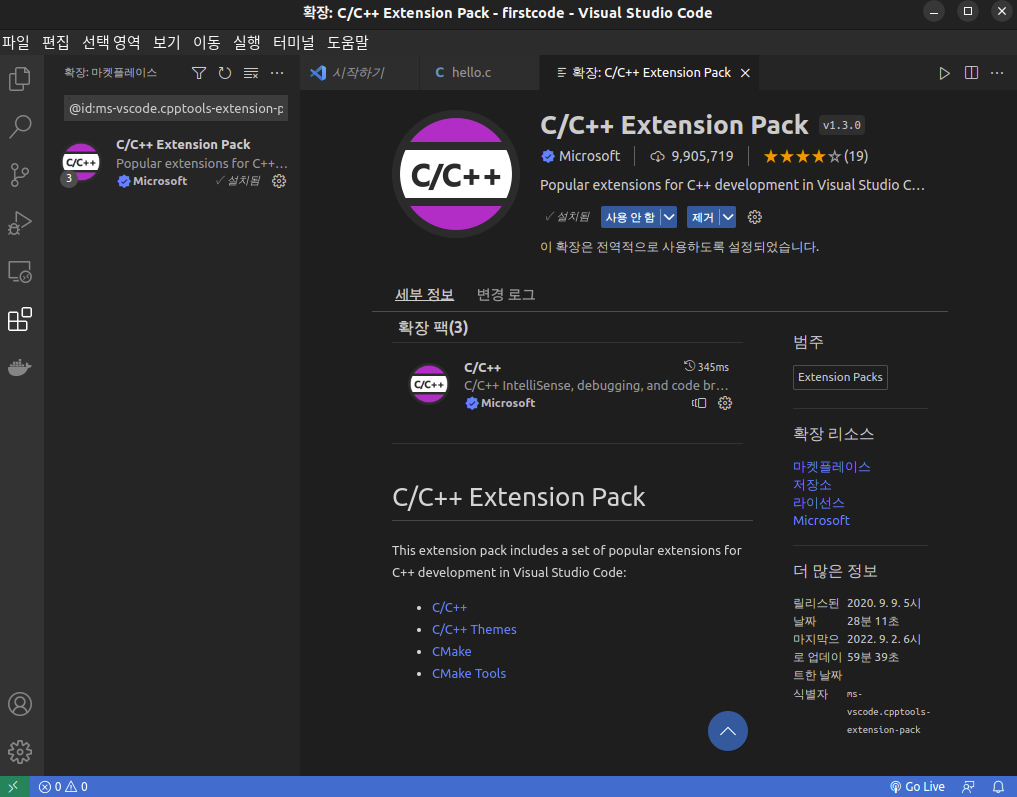Open the Source Control view

coord(19,175)
